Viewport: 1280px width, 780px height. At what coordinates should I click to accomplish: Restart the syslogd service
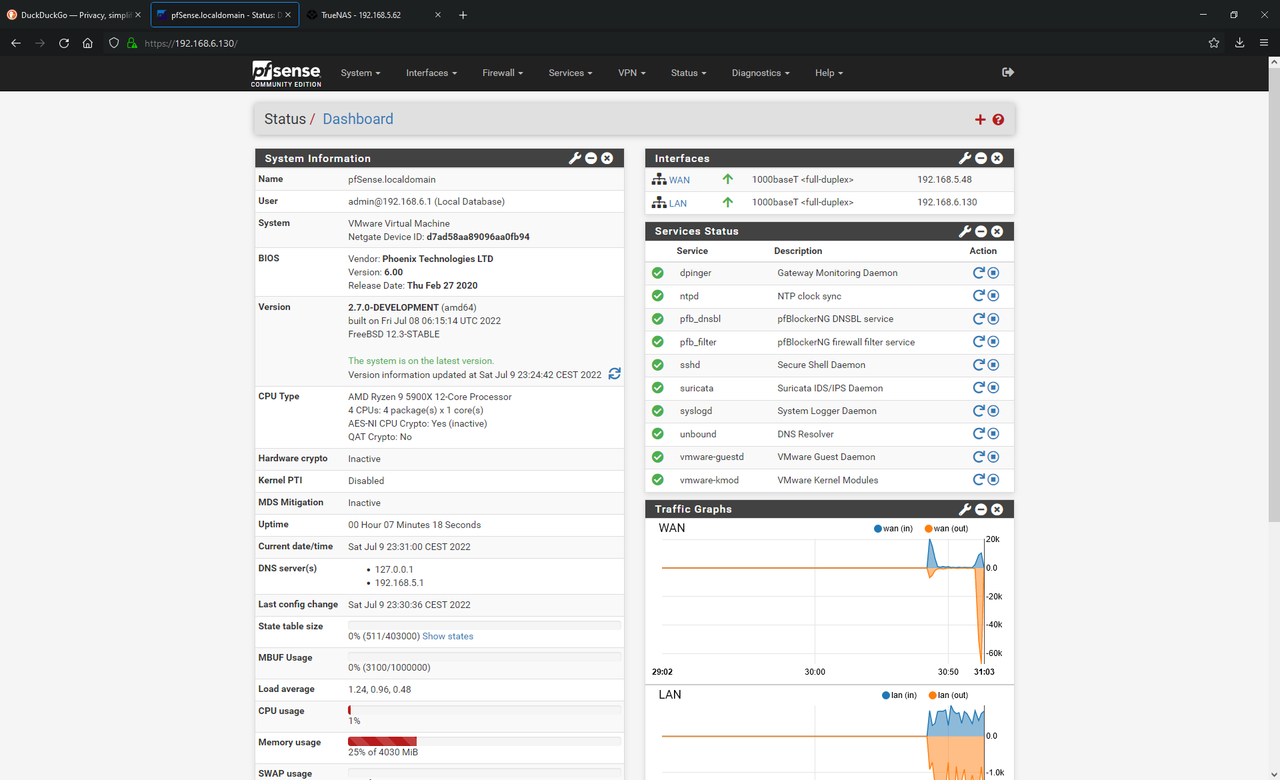pyautogui.click(x=979, y=411)
